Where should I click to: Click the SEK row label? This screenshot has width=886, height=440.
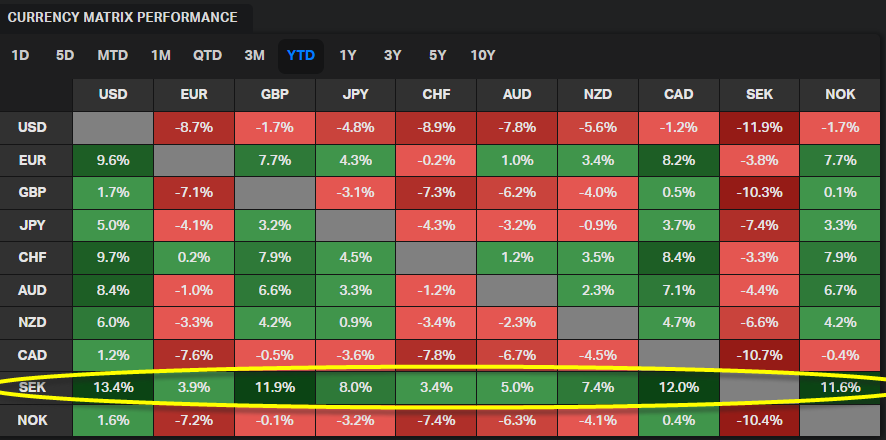tap(35, 386)
